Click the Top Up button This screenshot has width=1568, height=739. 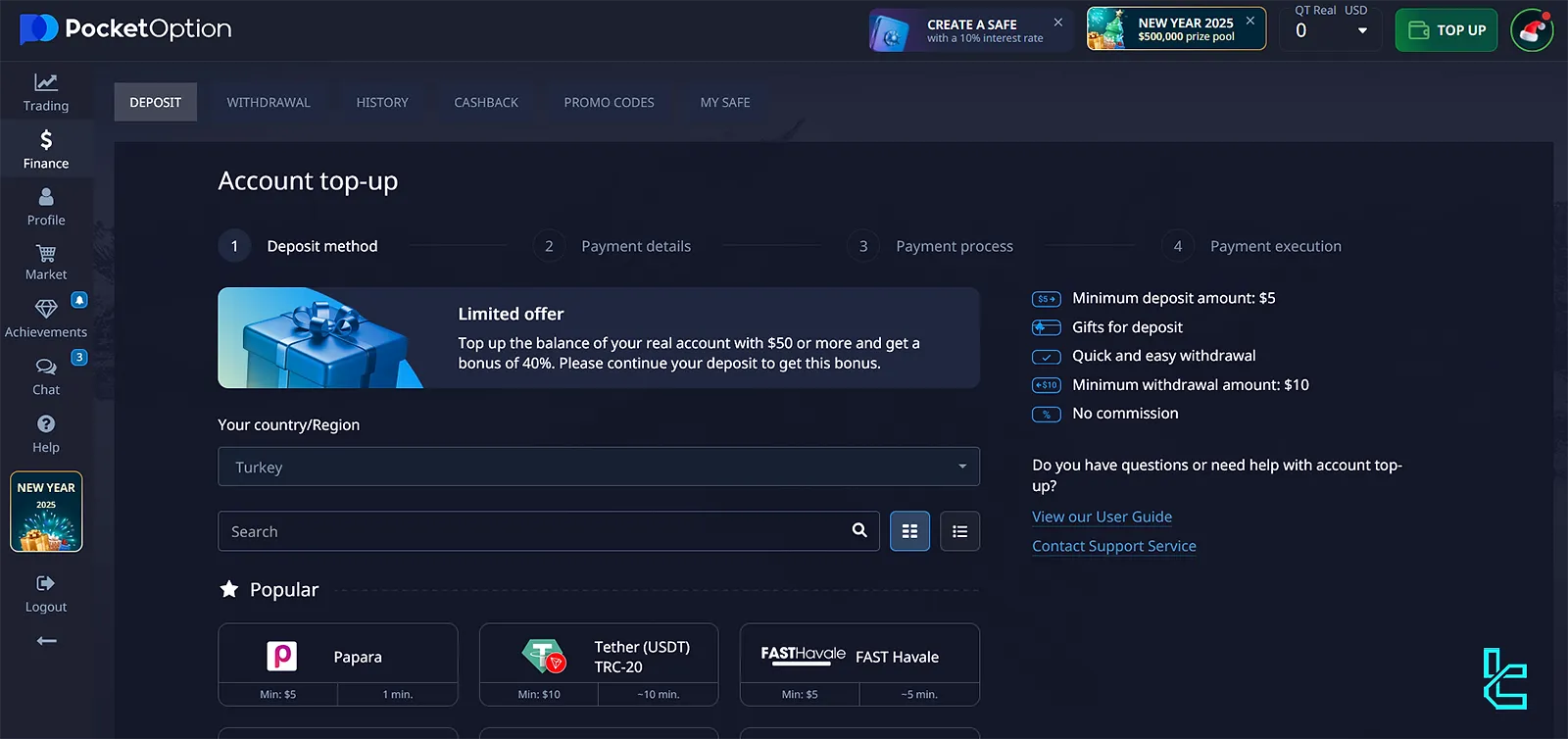tap(1446, 30)
